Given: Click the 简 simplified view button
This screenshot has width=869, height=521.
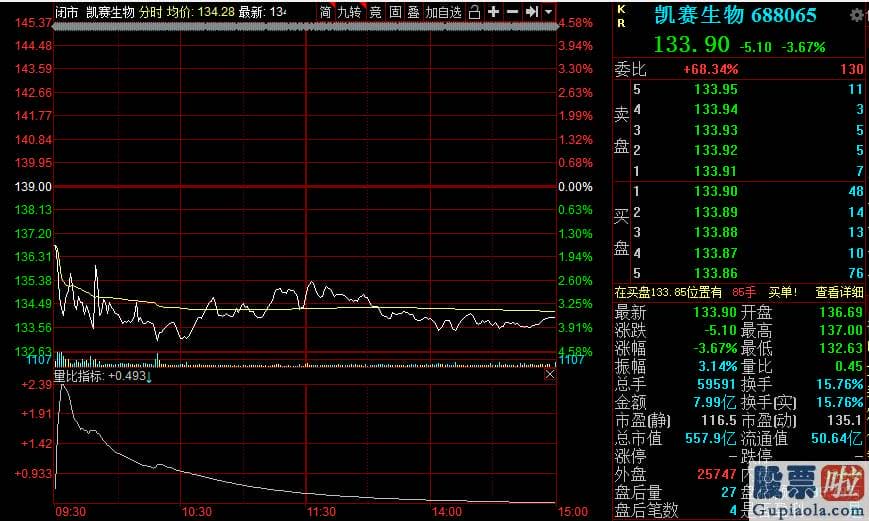Looking at the screenshot, I should pyautogui.click(x=325, y=12).
